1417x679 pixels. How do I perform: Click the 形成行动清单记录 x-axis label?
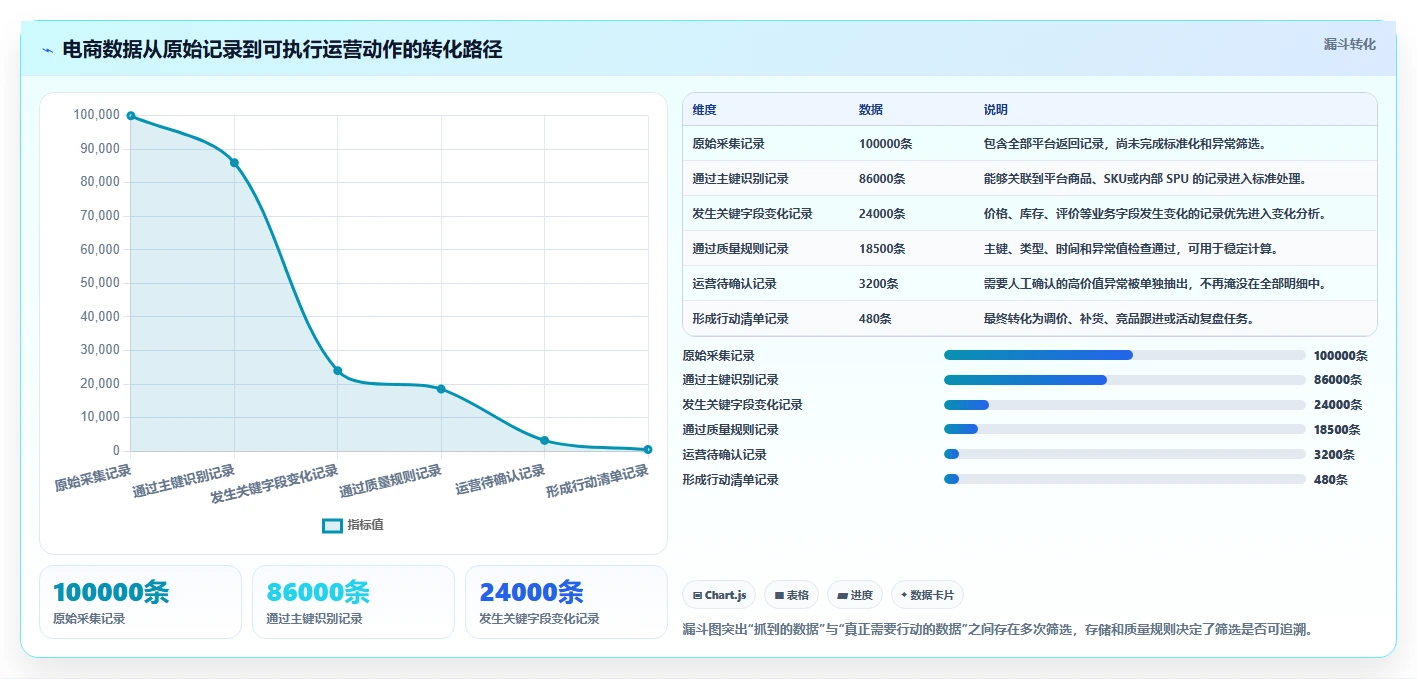pyautogui.click(x=597, y=482)
